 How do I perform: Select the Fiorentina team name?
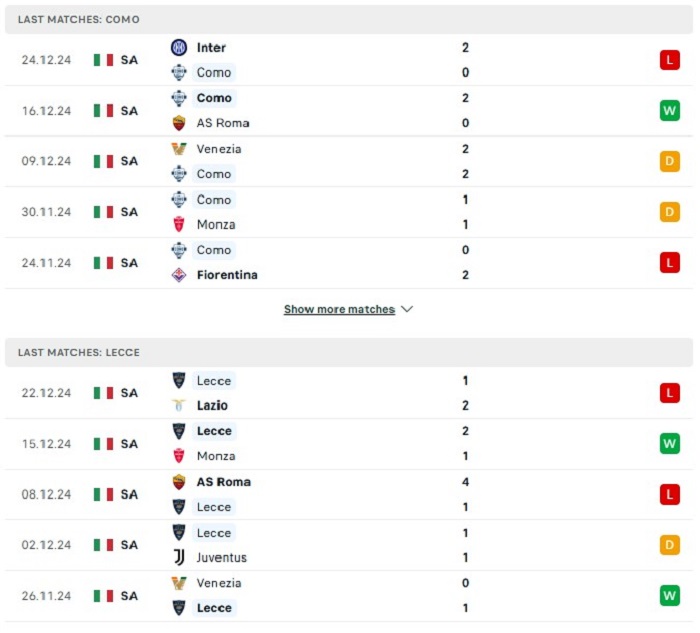(x=227, y=275)
